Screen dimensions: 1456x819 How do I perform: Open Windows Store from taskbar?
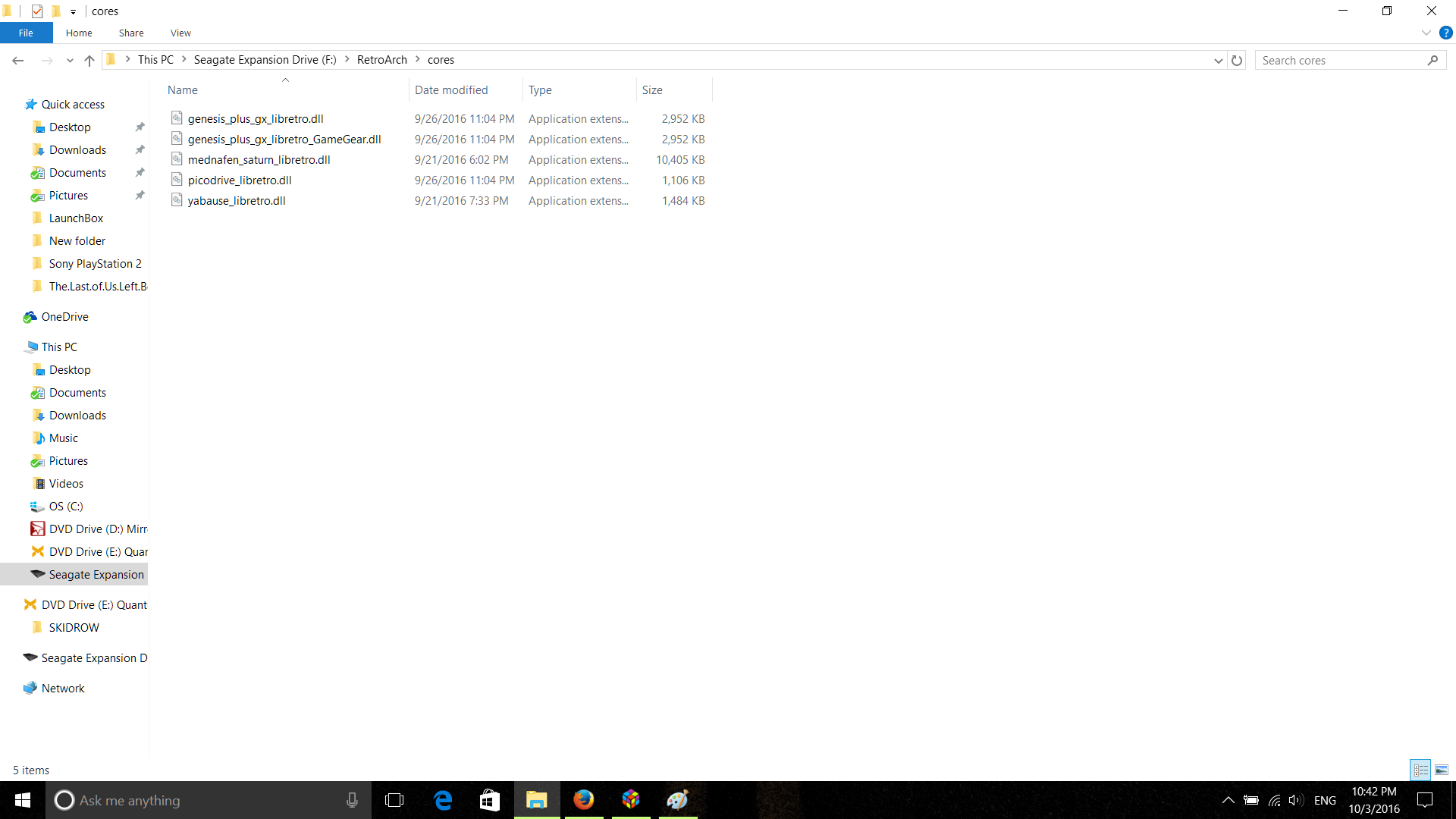[490, 800]
